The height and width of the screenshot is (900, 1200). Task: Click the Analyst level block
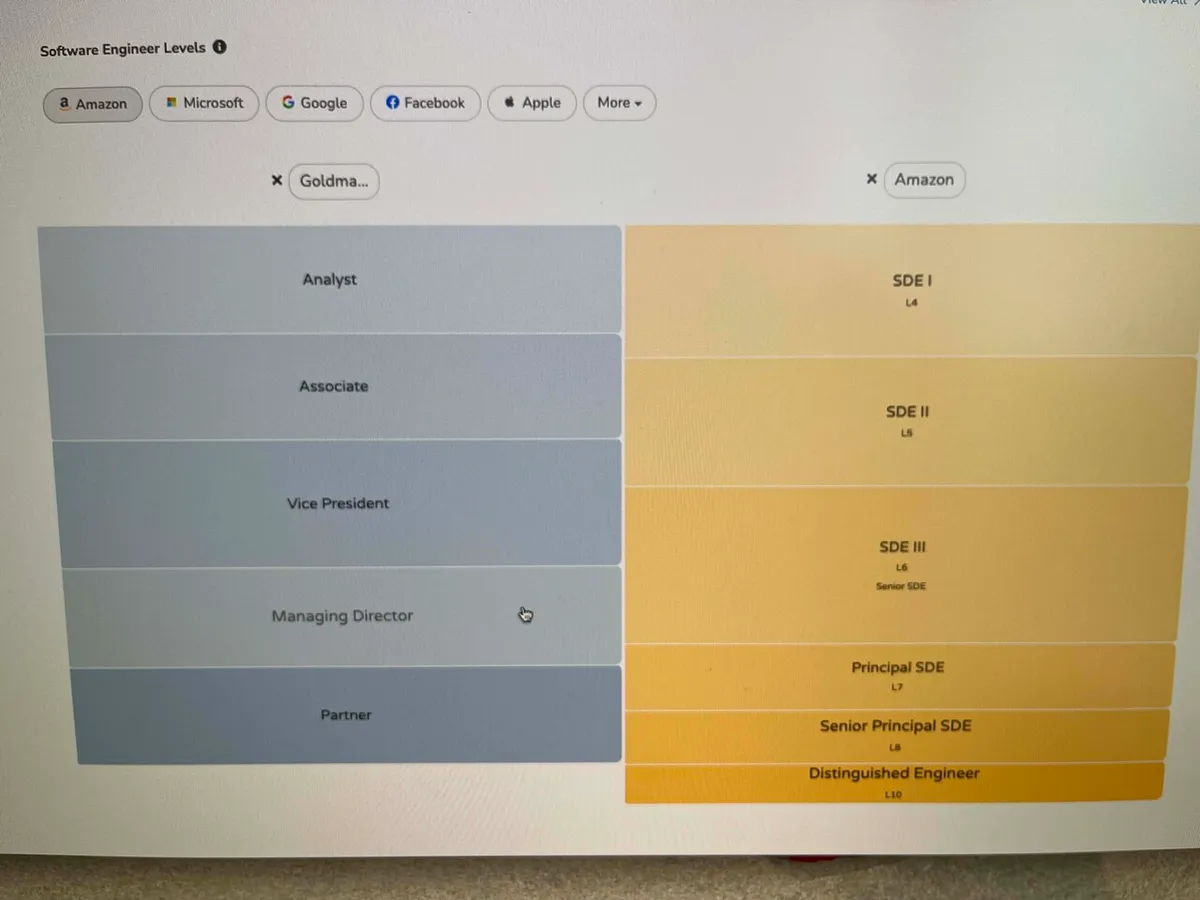pos(330,280)
